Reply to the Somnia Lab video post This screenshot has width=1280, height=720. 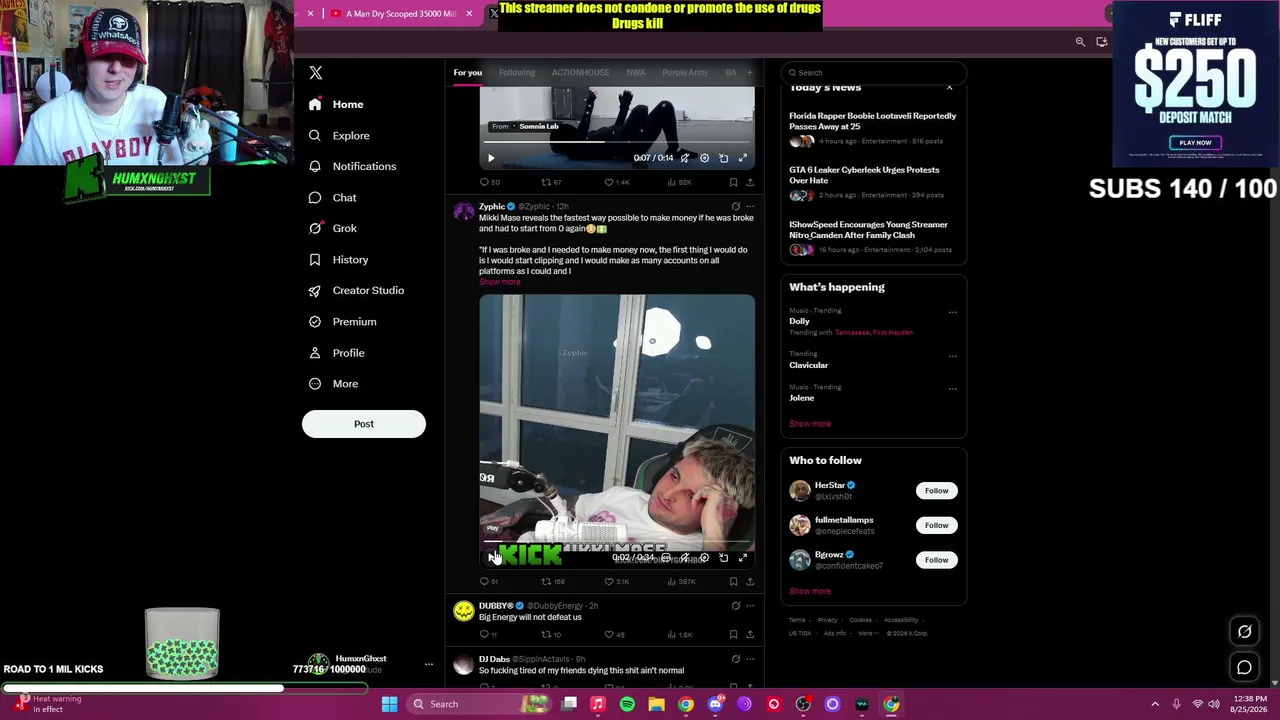coord(489,182)
